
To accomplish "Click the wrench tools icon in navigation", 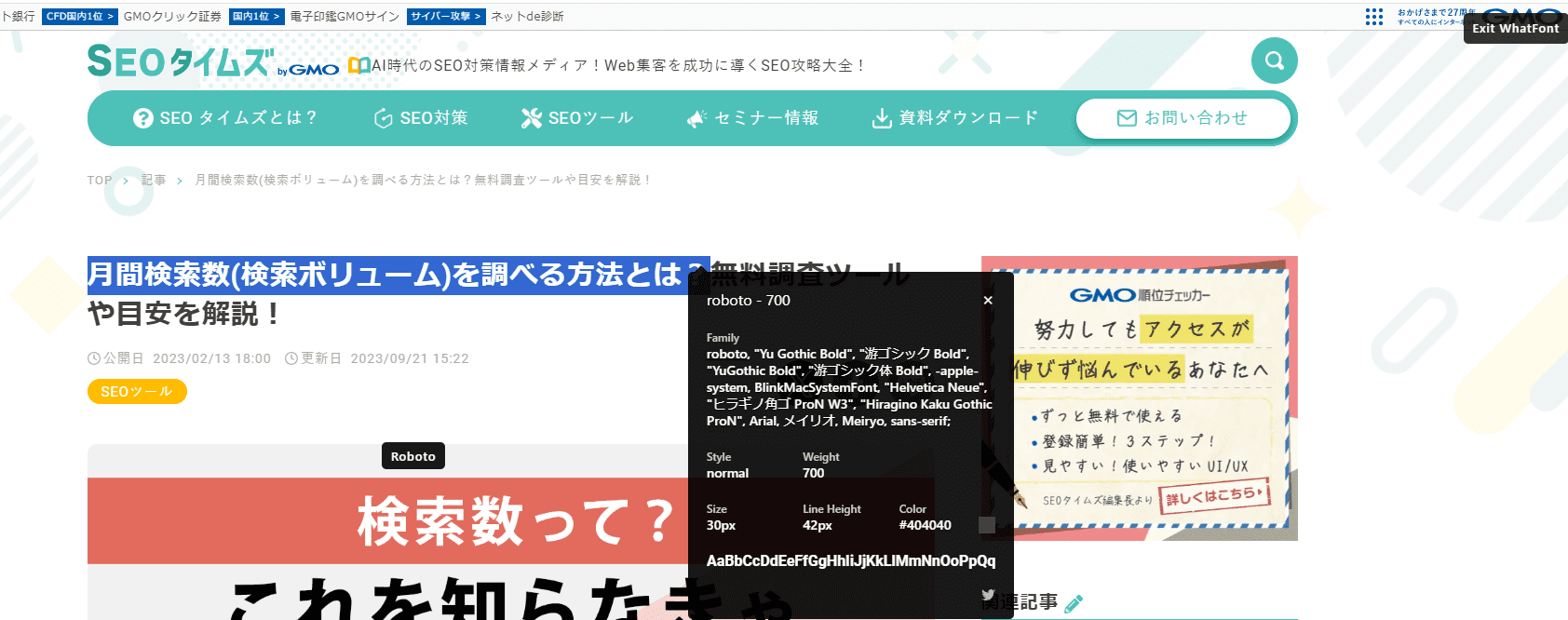I will pos(531,118).
